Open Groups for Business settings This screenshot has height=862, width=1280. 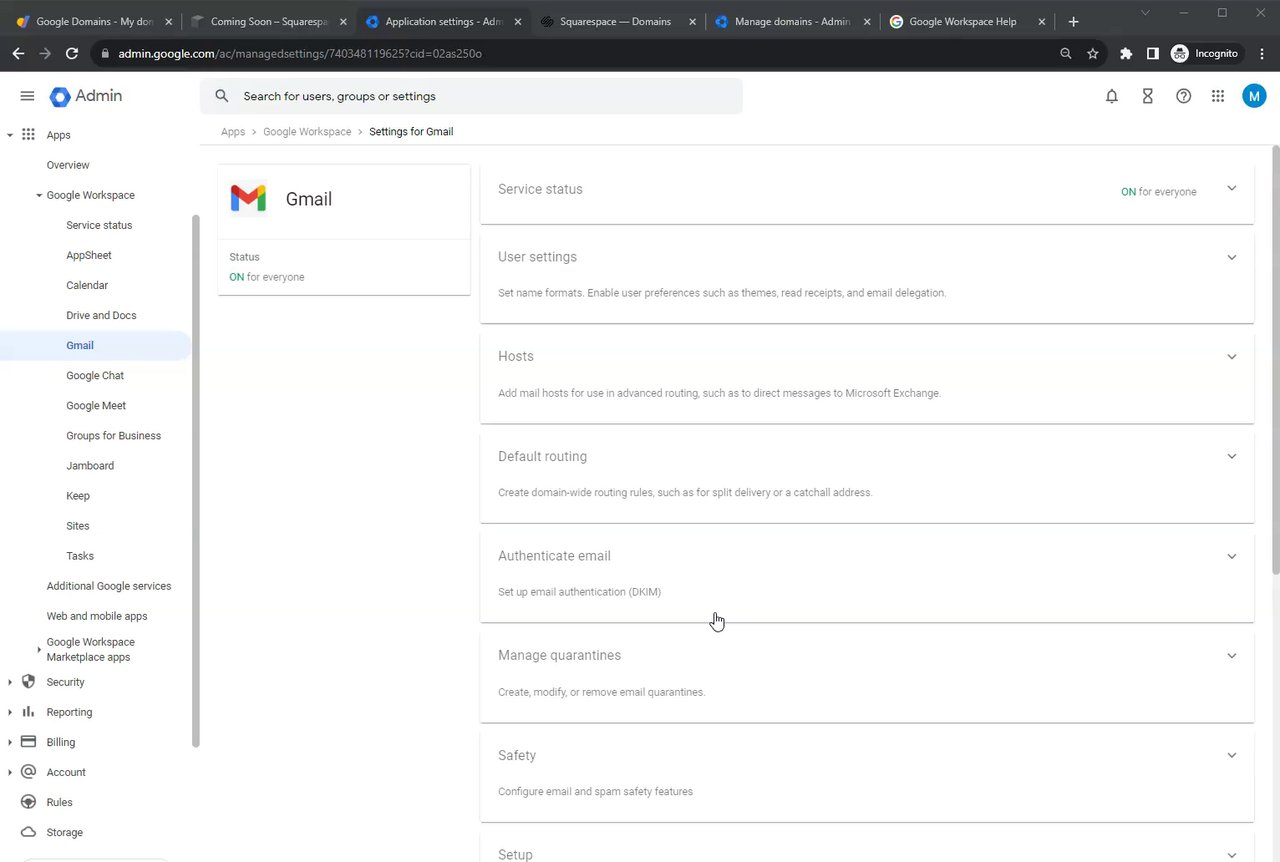(x=113, y=435)
